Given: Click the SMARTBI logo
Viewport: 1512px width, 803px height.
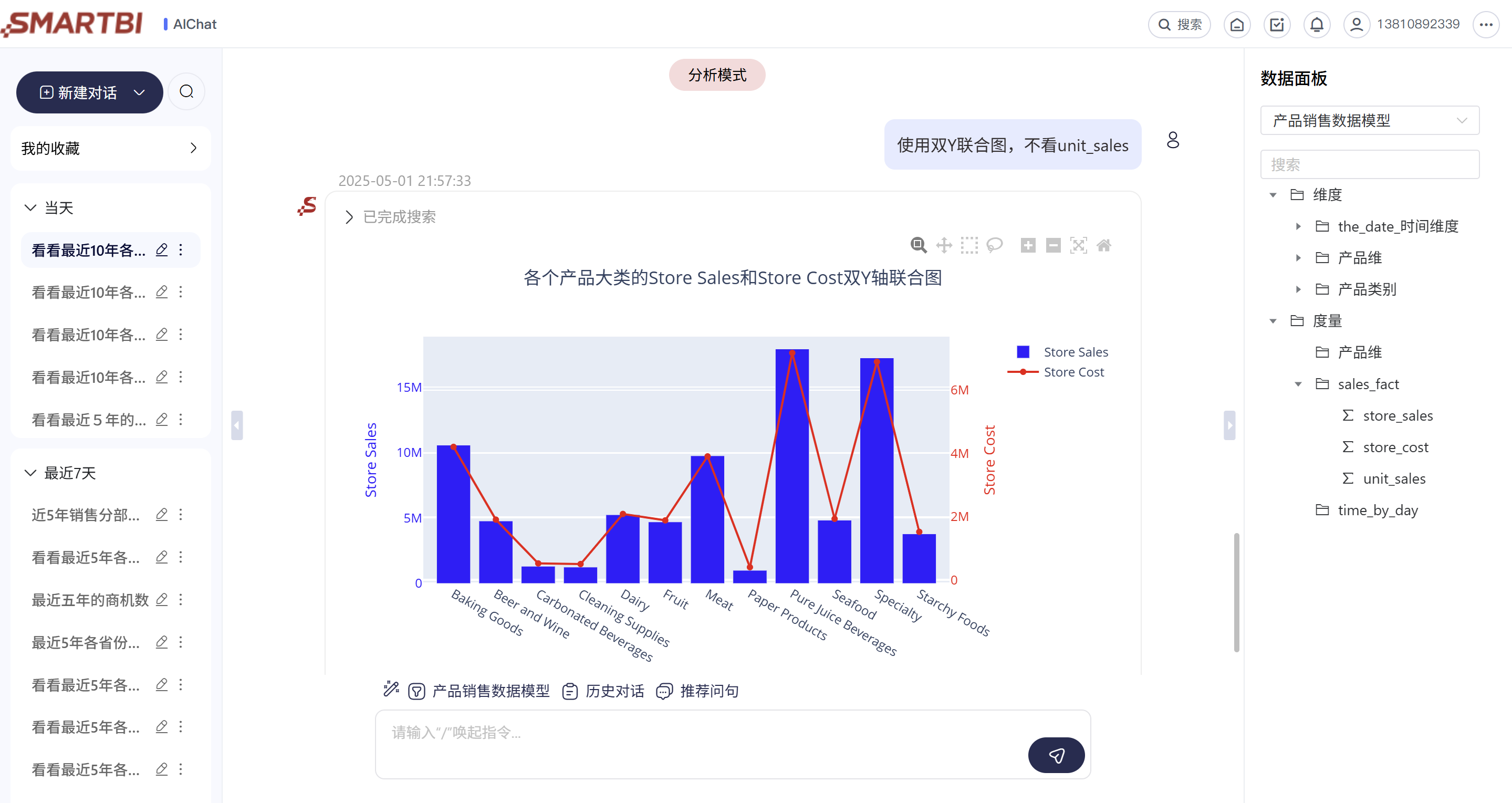Looking at the screenshot, I should pyautogui.click(x=72, y=24).
